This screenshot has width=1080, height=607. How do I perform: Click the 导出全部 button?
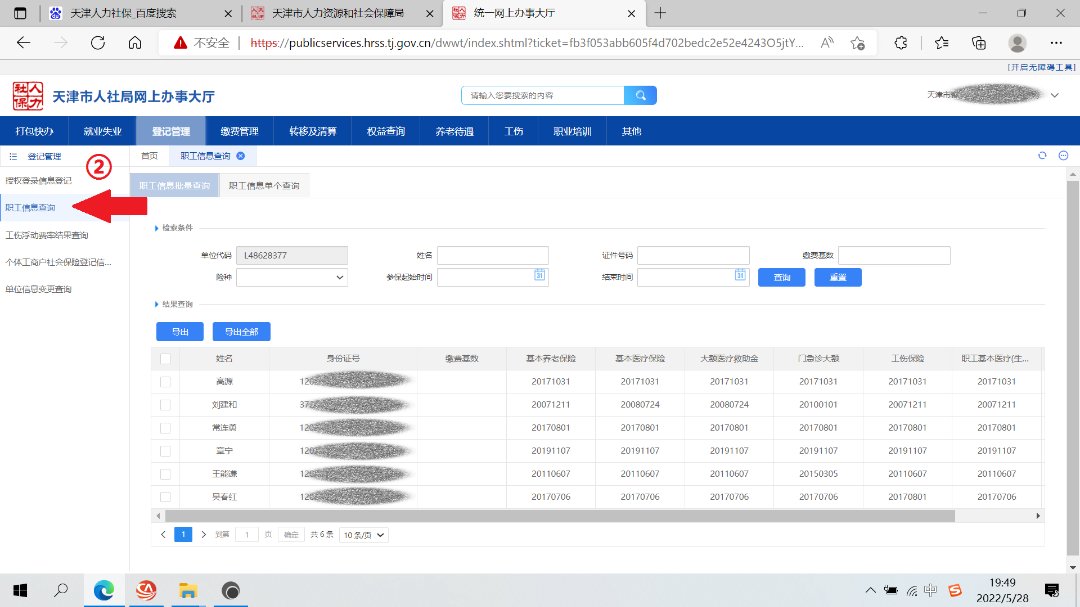click(x=241, y=331)
